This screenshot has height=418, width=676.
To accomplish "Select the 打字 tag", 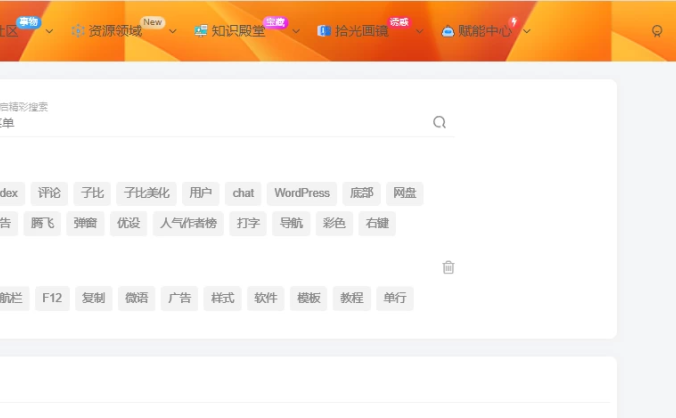I will pyautogui.click(x=248, y=223).
